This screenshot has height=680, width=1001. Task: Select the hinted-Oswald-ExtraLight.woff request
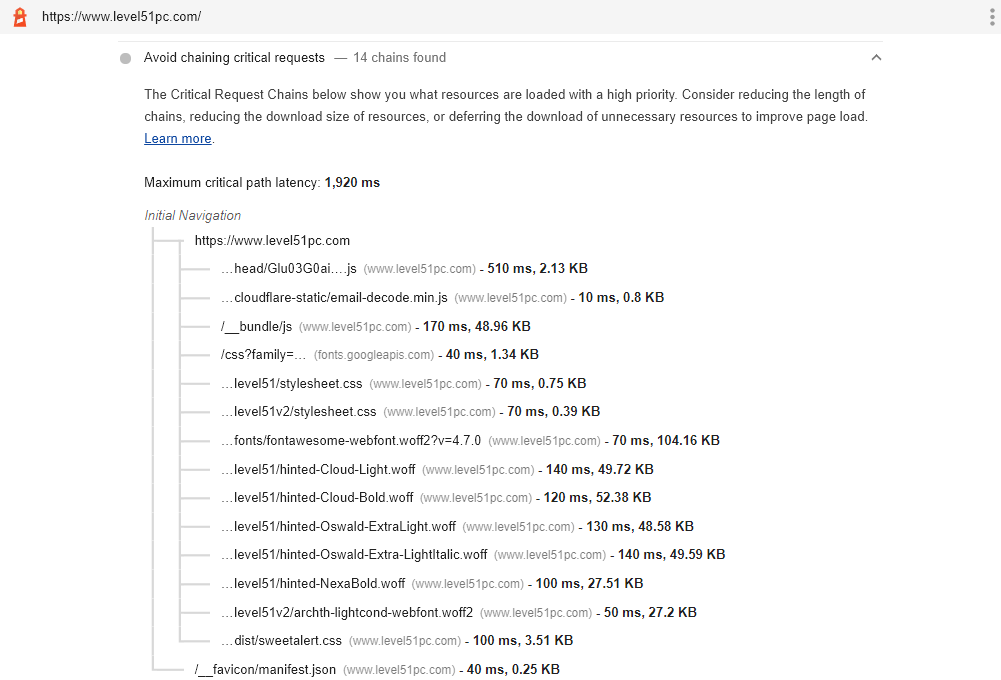click(x=338, y=527)
